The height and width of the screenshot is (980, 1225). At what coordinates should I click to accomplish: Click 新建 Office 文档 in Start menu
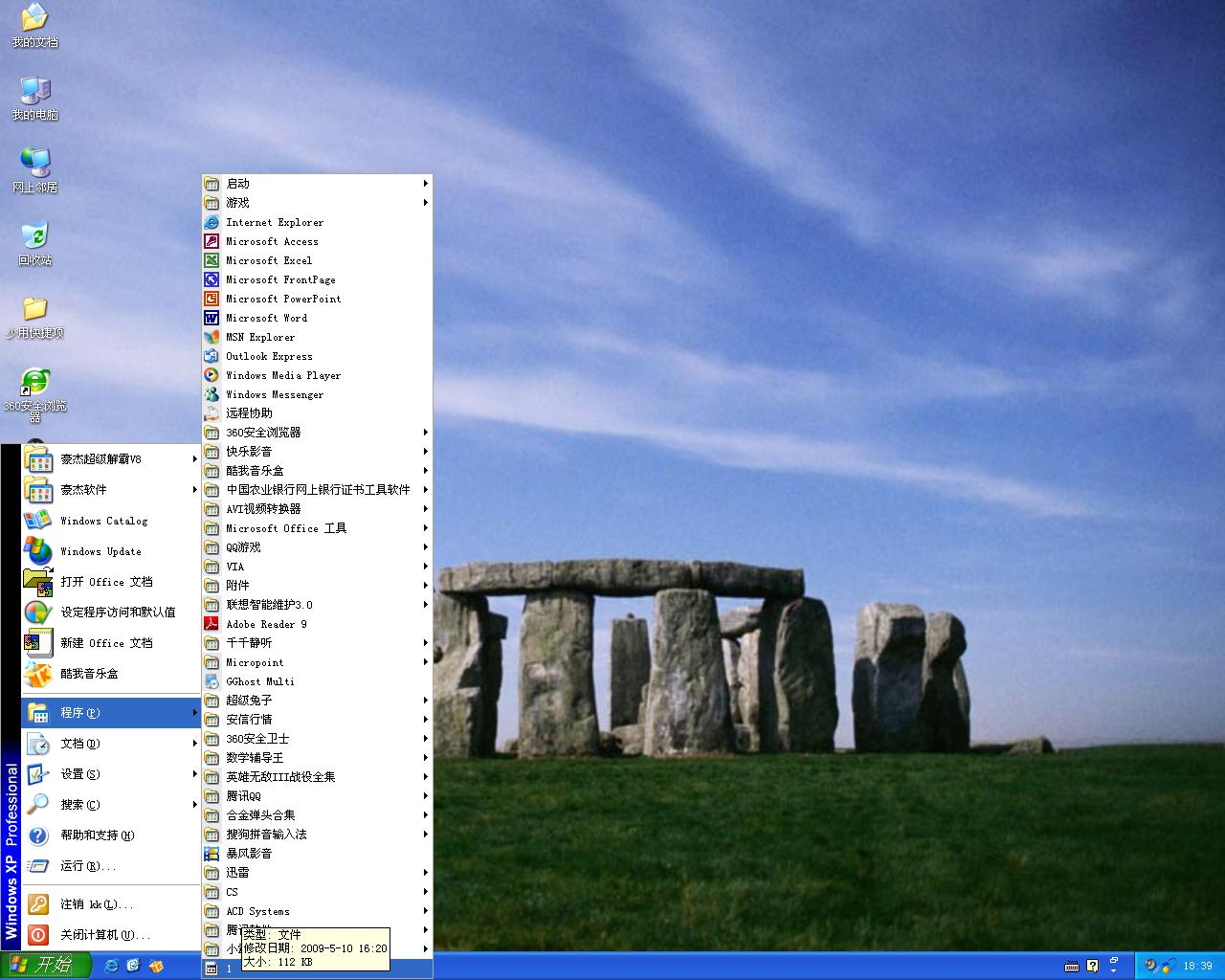pos(110,643)
